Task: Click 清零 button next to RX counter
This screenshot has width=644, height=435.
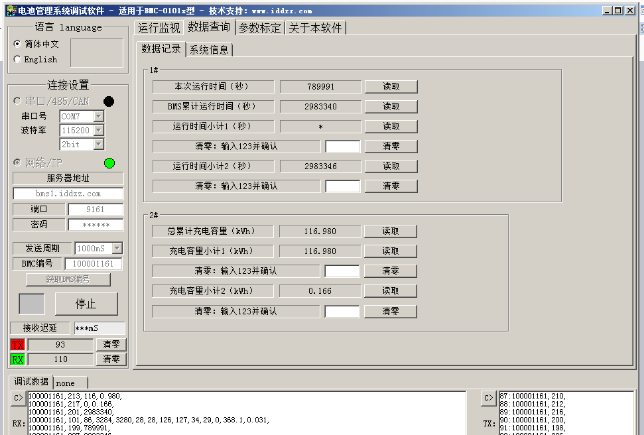Action: (111, 359)
